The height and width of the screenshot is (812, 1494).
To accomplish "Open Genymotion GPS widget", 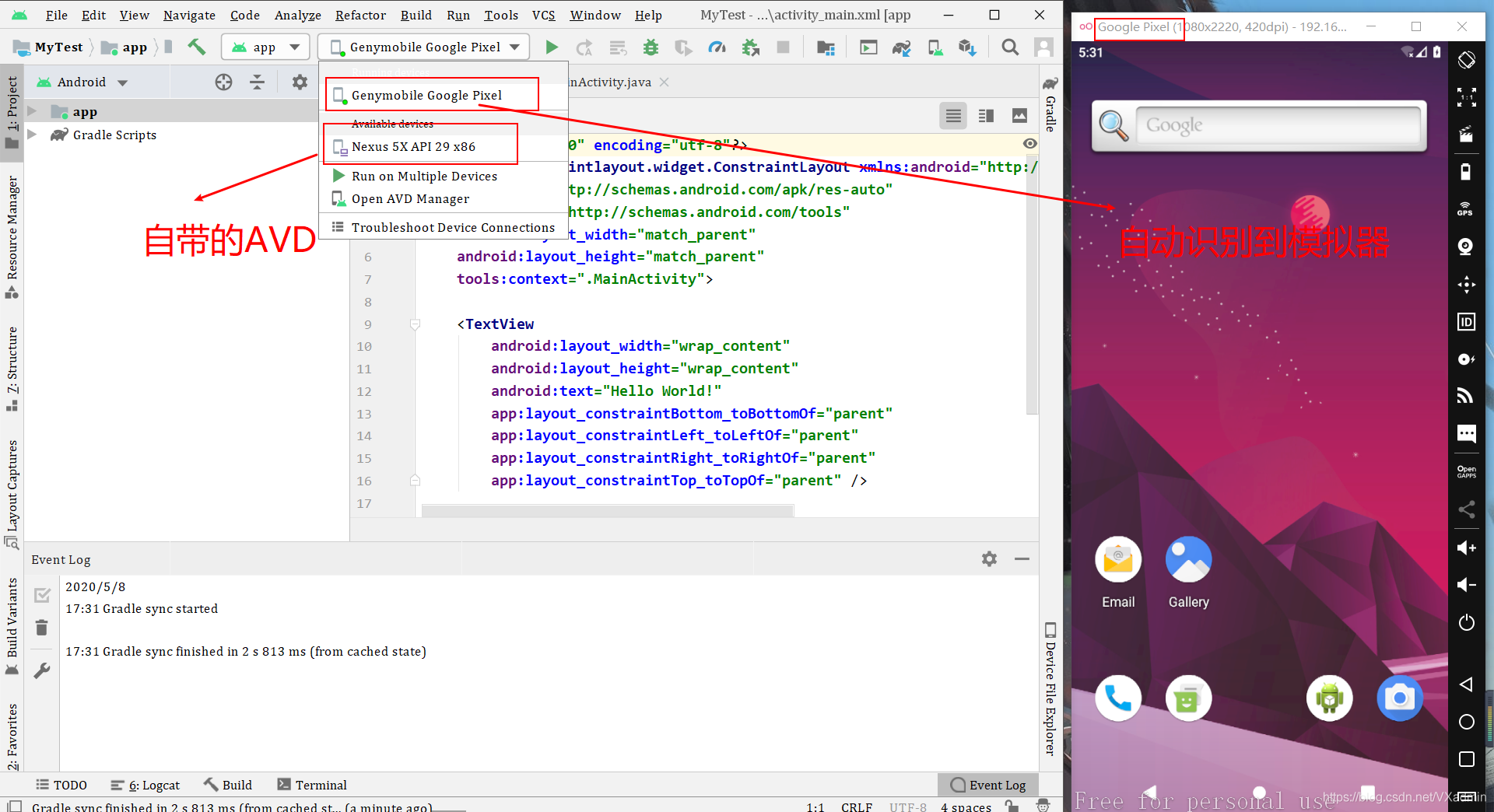I will point(1466,209).
